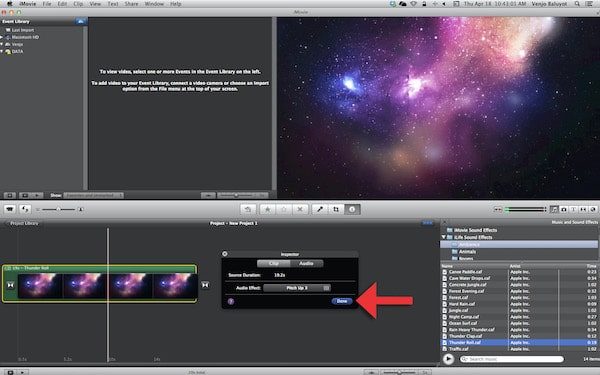Open the Notification Center icon
Screen dimensions: 600x375
pos(590,4)
